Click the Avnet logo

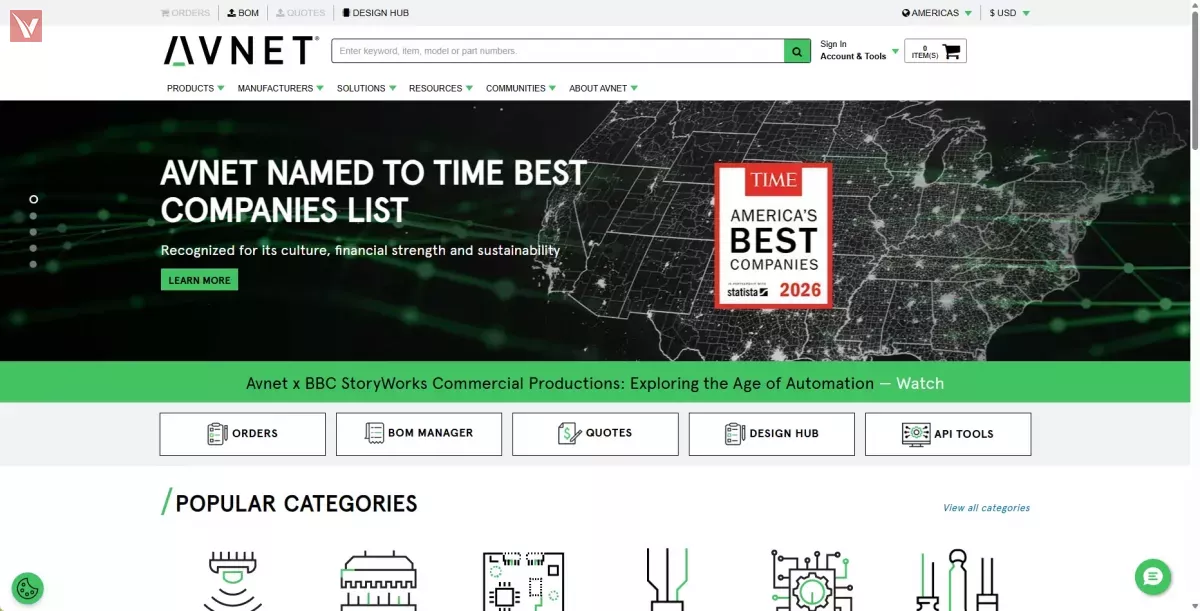point(241,51)
